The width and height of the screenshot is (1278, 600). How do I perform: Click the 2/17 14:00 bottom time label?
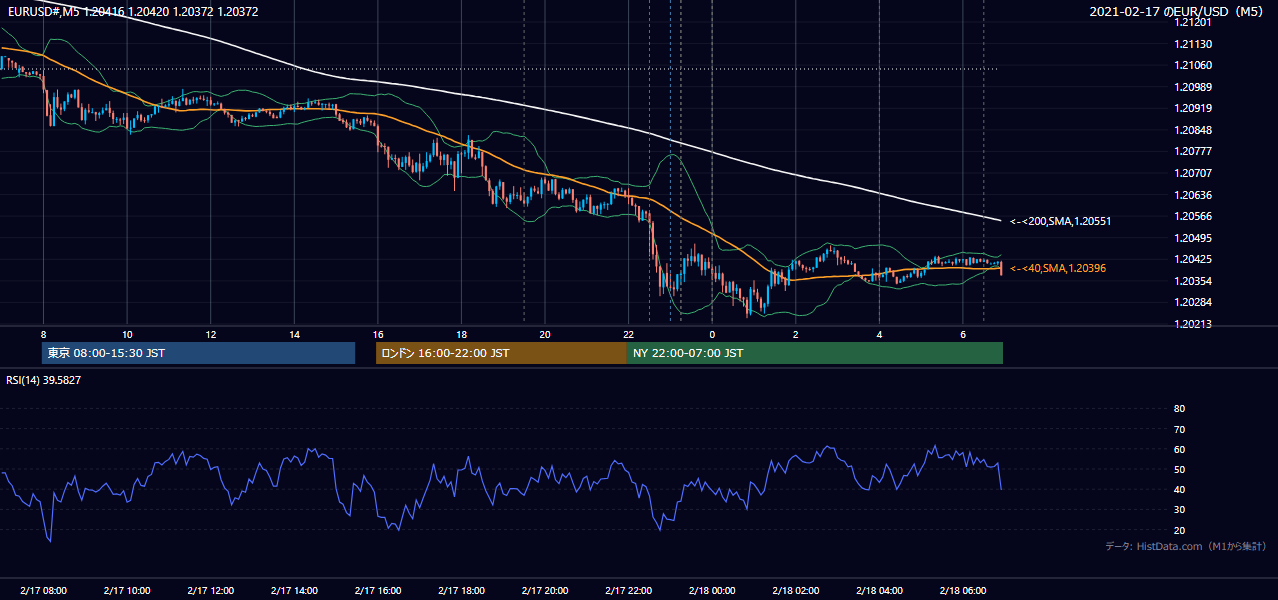click(x=294, y=590)
